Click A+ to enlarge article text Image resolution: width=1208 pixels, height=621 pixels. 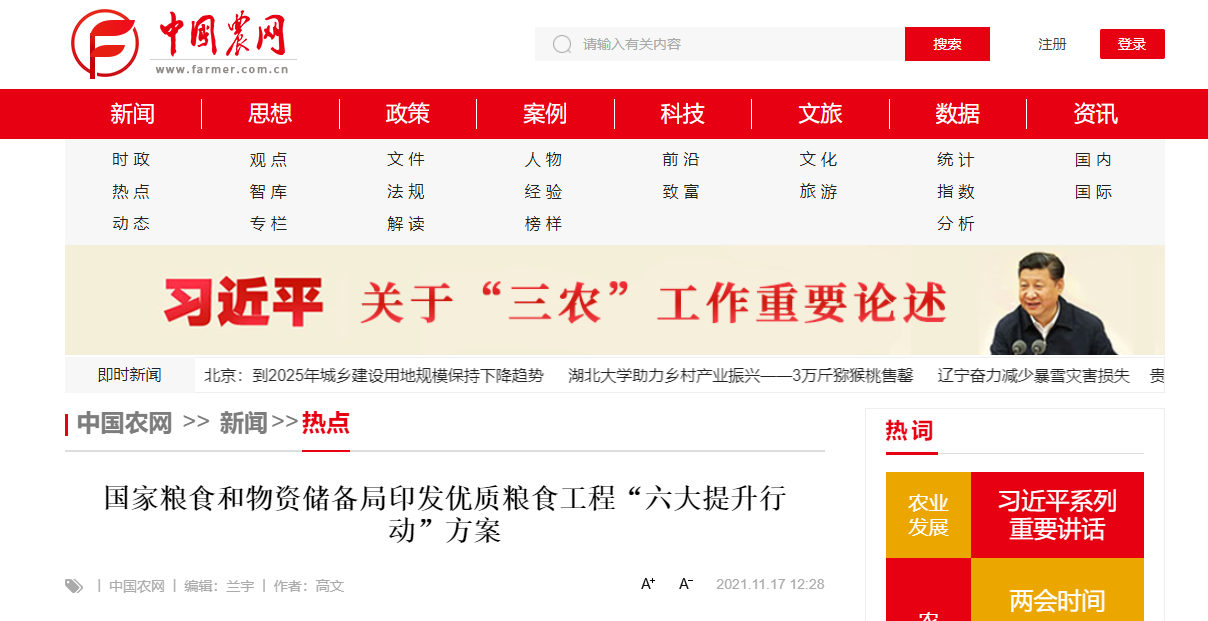click(x=648, y=584)
